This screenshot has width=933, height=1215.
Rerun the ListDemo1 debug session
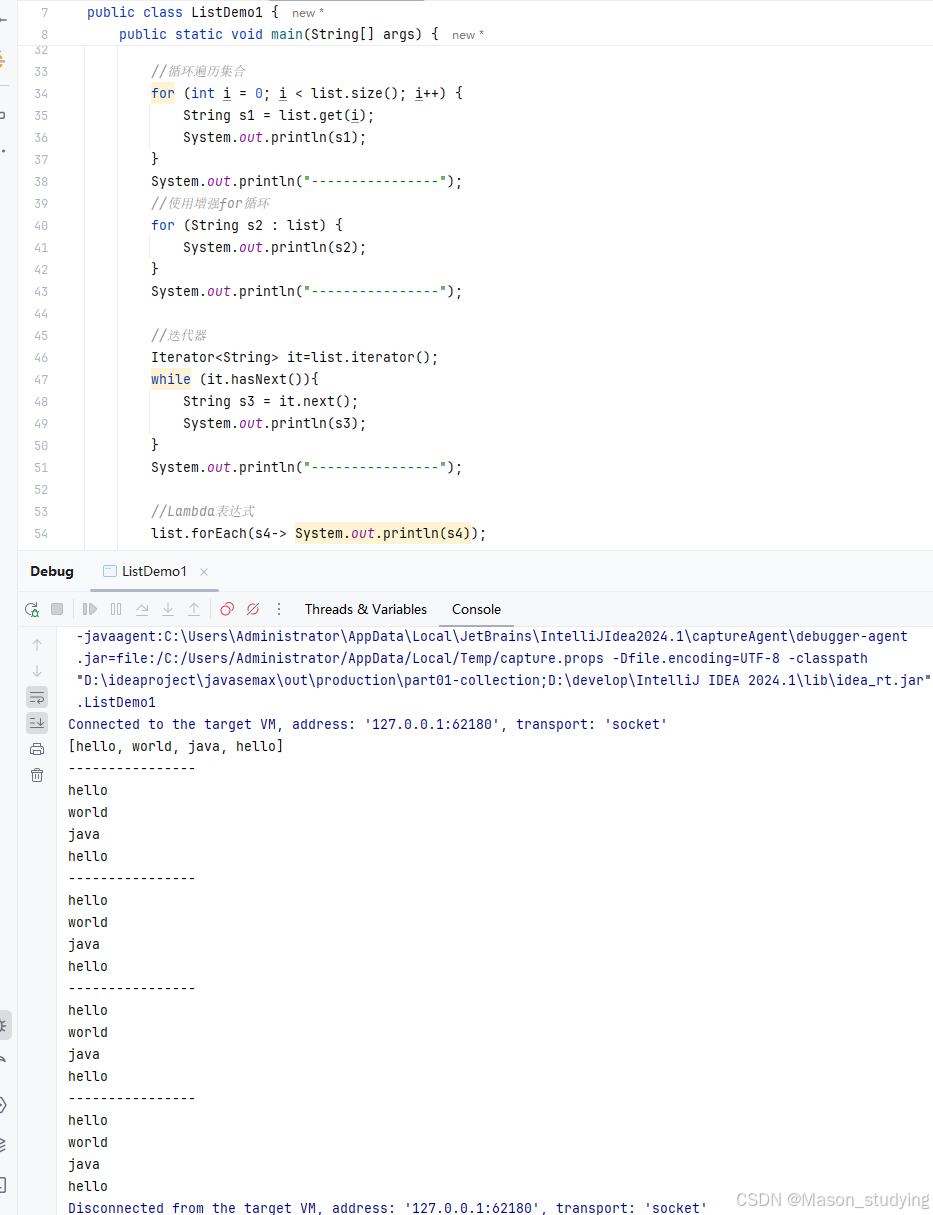click(x=32, y=608)
